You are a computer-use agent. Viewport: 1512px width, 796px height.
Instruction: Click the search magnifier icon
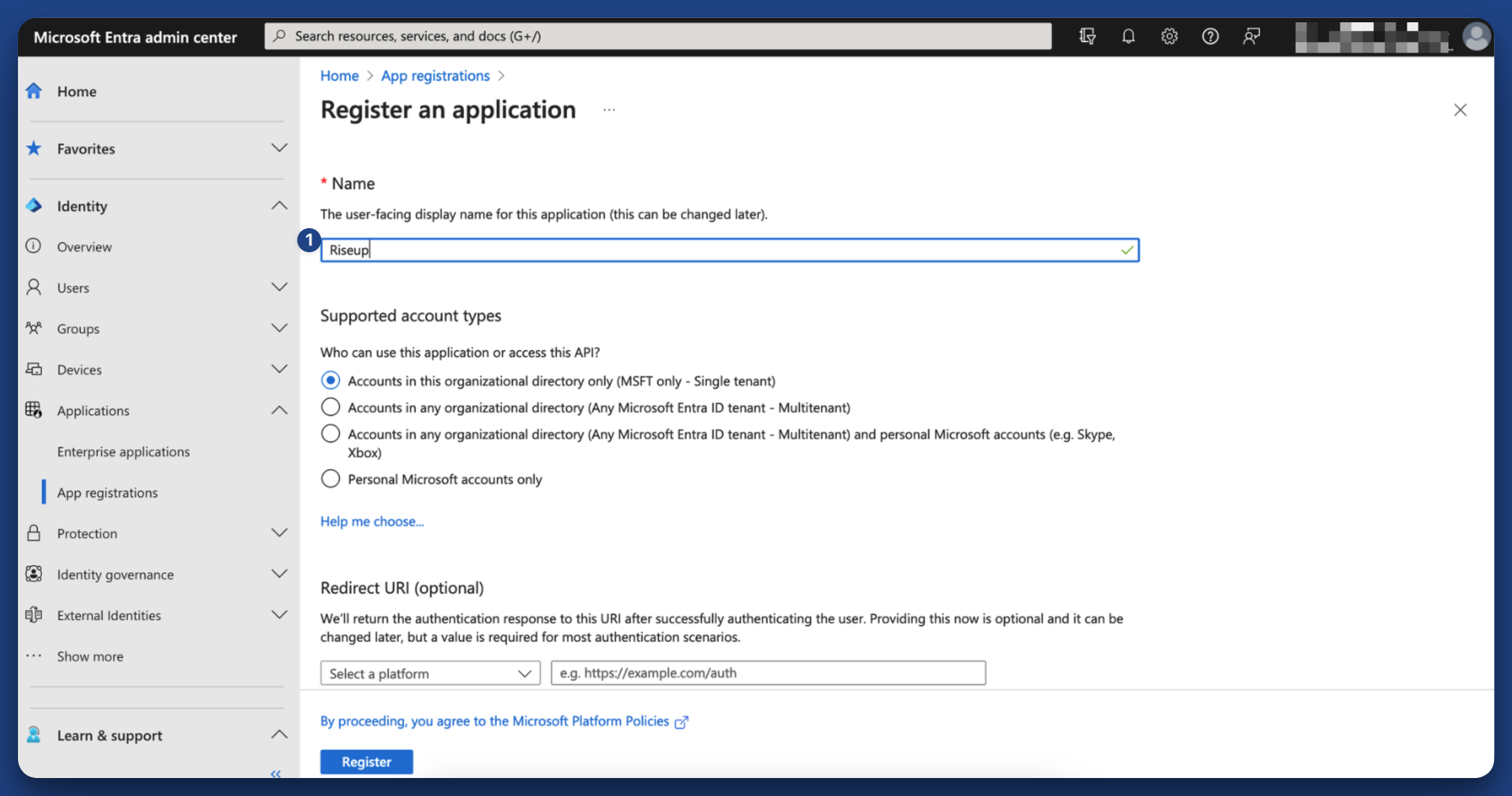point(279,36)
